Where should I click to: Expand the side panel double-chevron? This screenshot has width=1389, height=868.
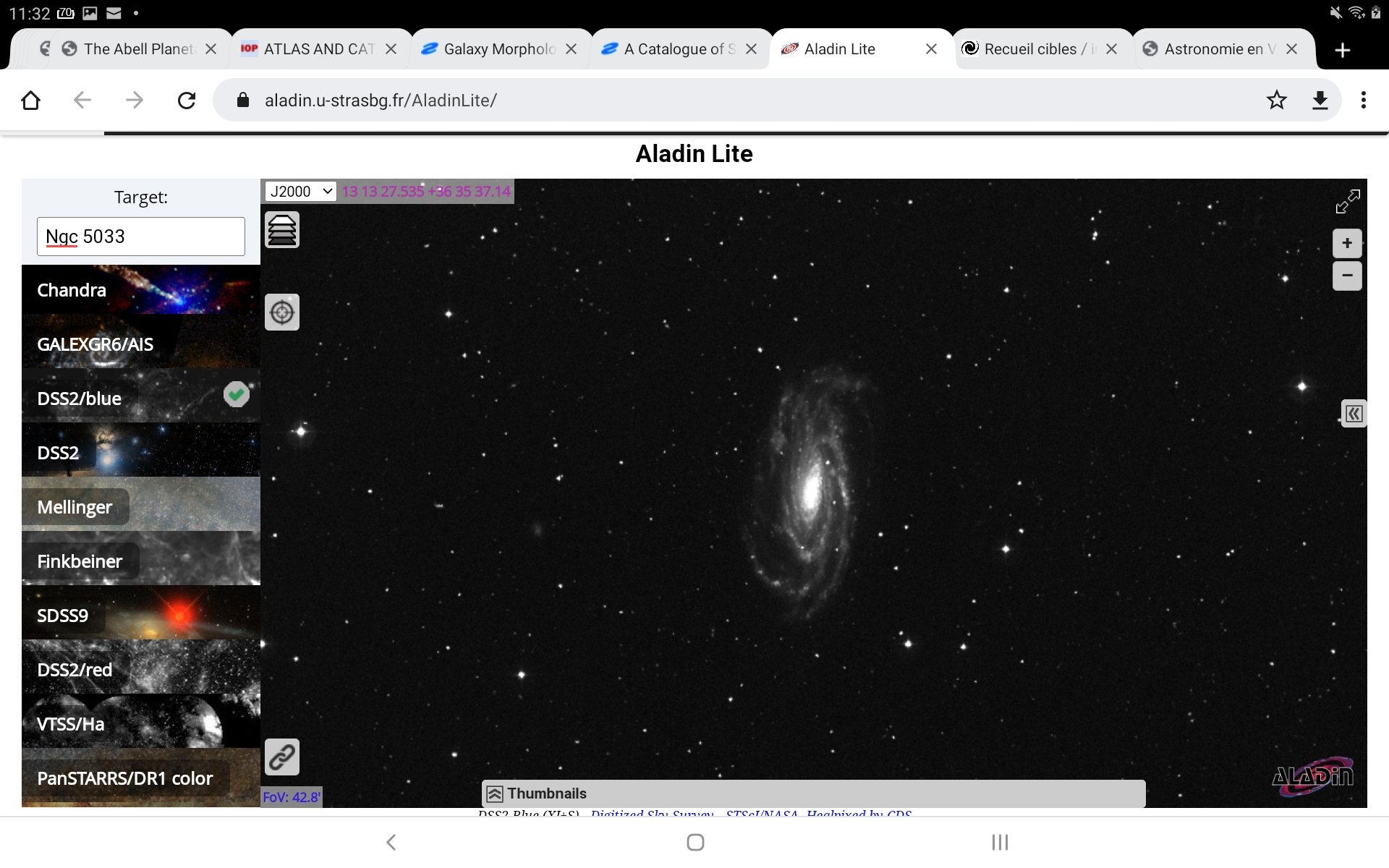point(1354,414)
